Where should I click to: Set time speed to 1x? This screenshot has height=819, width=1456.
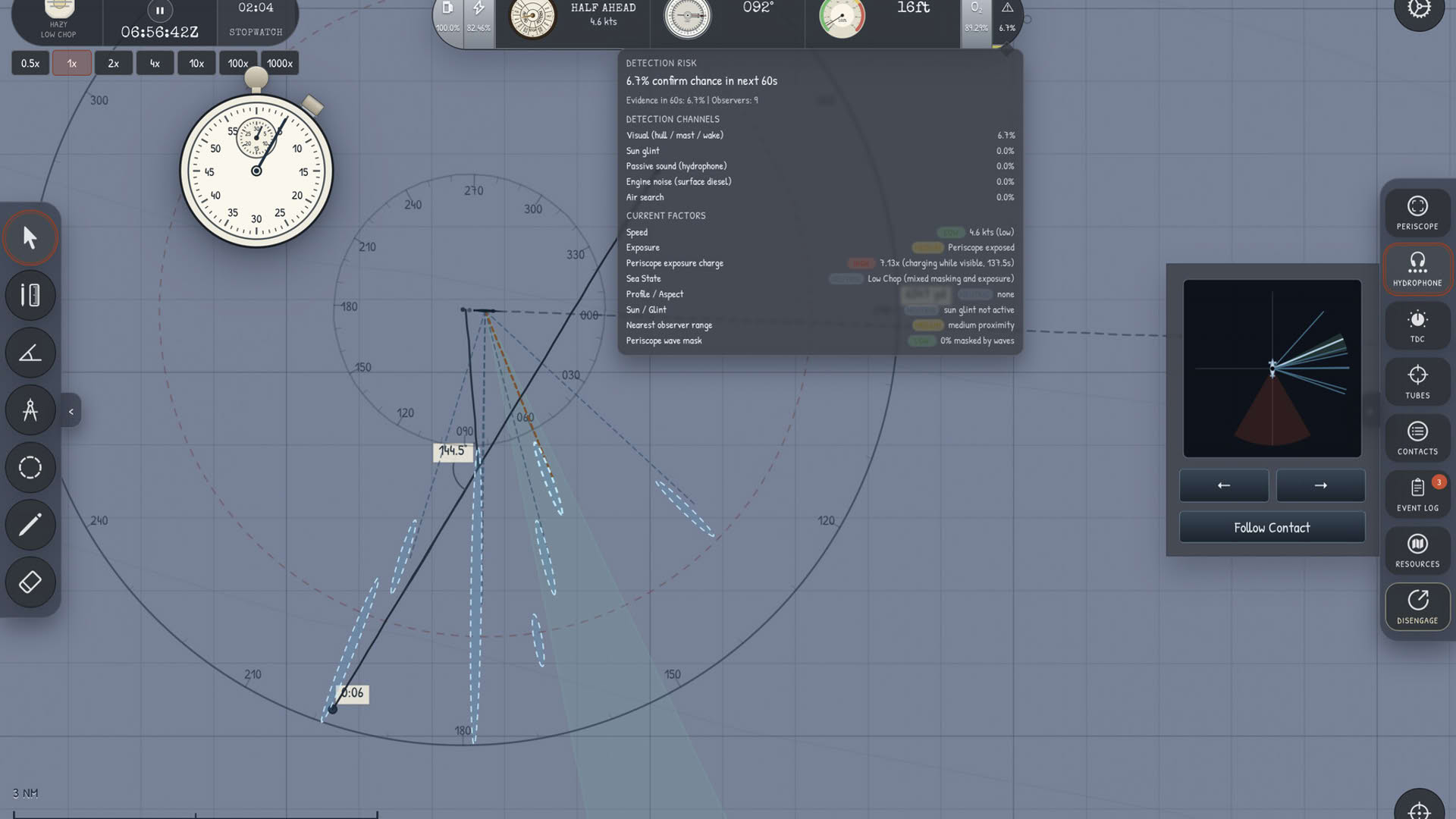point(72,63)
